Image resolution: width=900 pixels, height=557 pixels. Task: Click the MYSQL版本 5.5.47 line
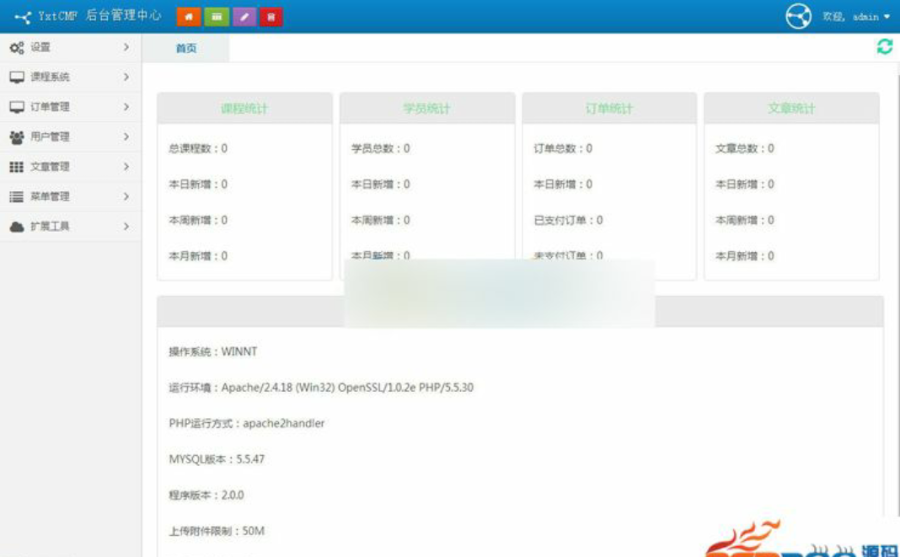pos(216,459)
